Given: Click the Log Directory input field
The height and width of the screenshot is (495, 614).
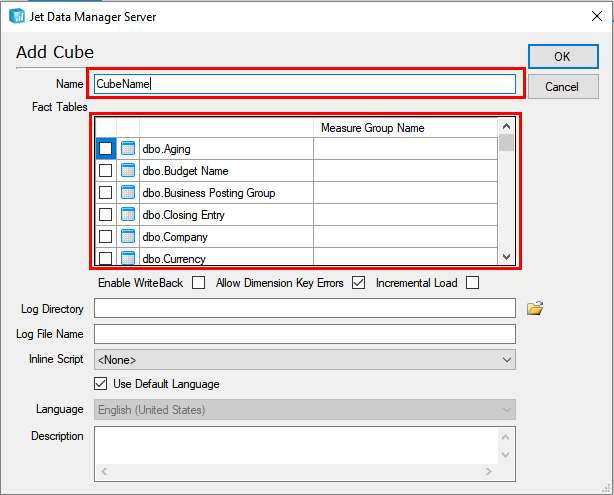Looking at the screenshot, I should pos(305,308).
